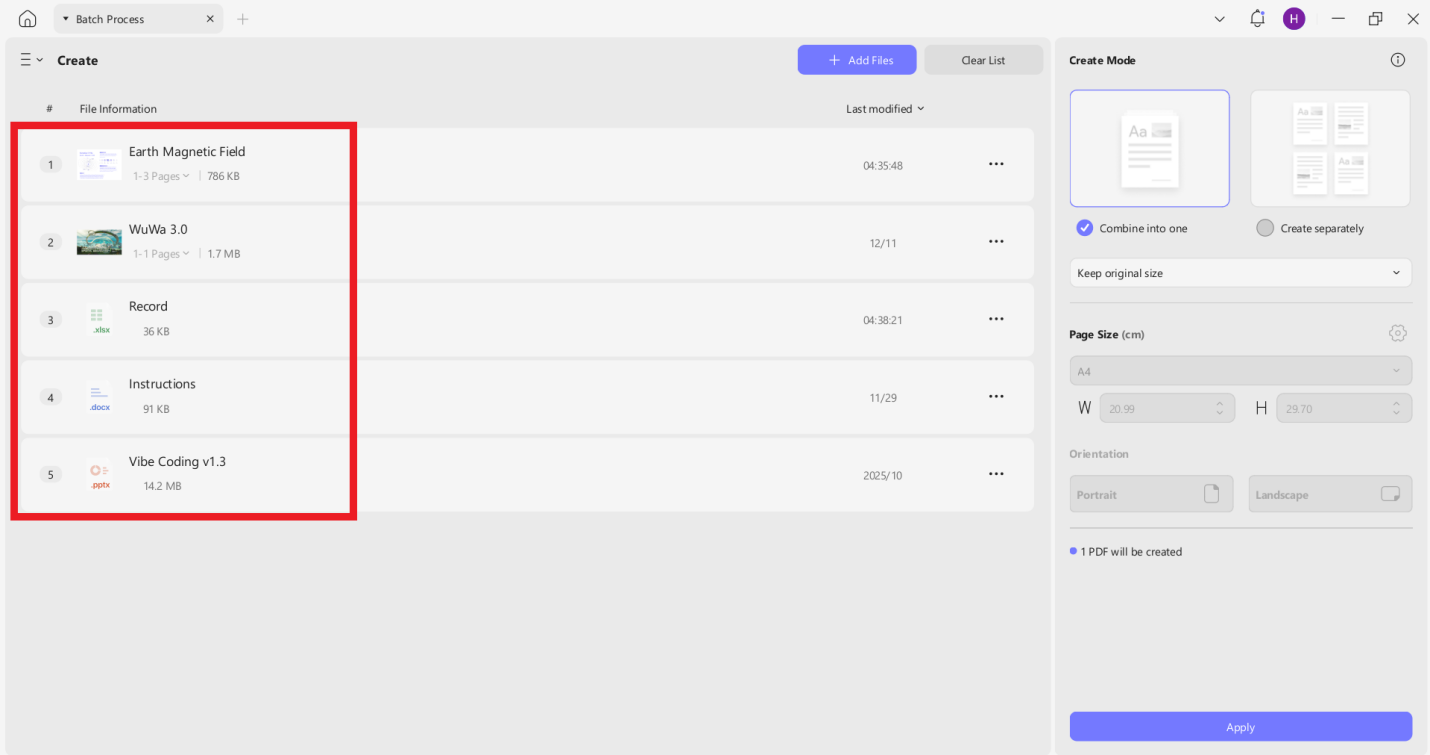Click the purple user avatar H

(x=1294, y=19)
